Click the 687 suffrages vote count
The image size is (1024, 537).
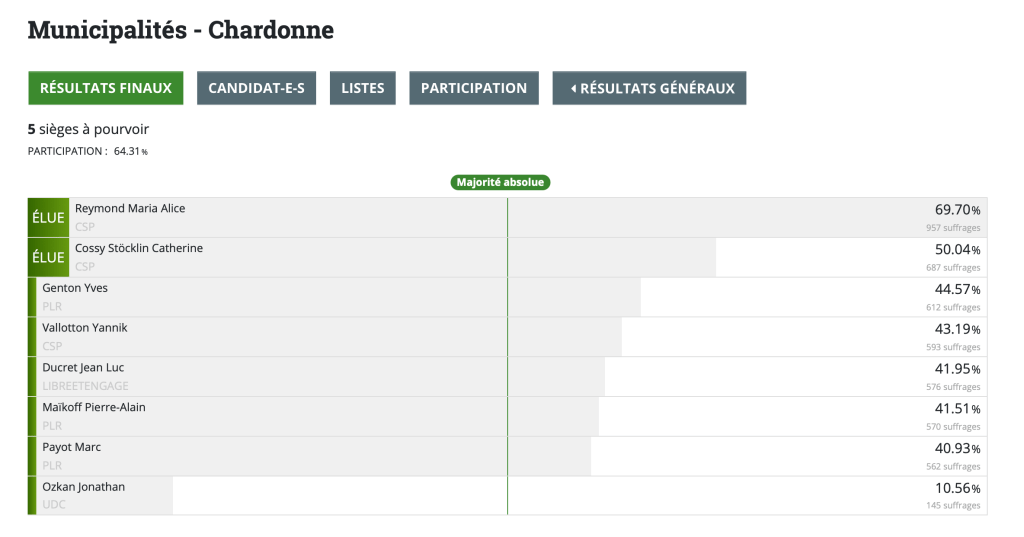(x=953, y=268)
